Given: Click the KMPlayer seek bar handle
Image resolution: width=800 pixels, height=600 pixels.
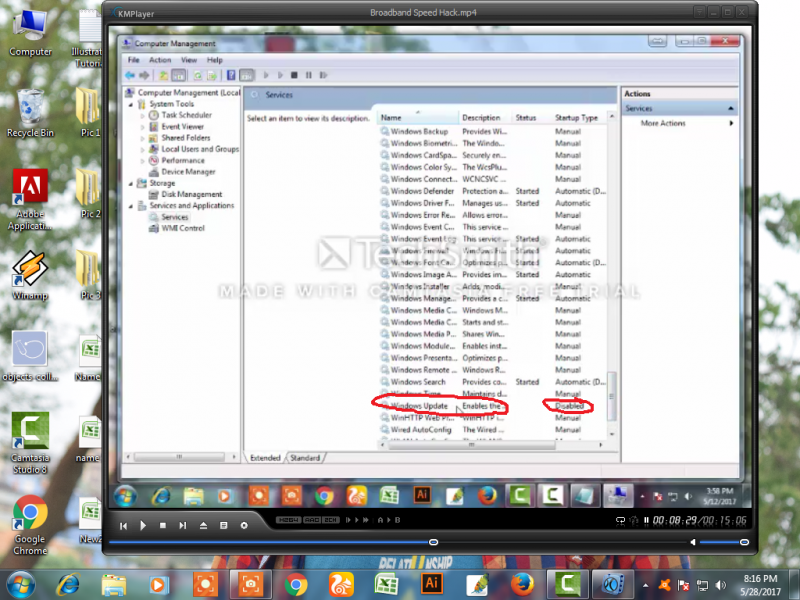Looking at the screenshot, I should tap(433, 542).
